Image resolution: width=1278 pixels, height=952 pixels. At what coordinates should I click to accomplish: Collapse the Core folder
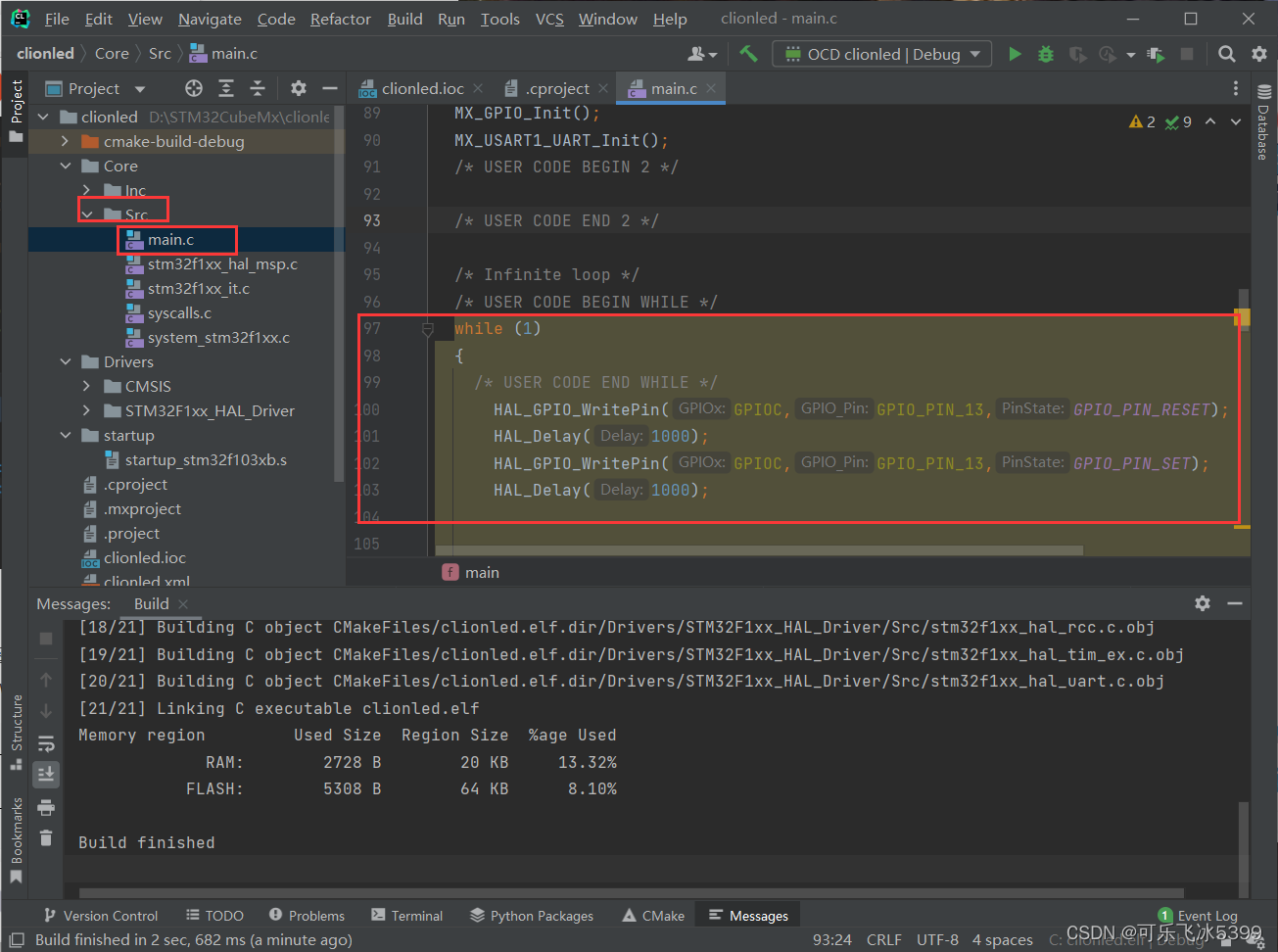pos(66,166)
